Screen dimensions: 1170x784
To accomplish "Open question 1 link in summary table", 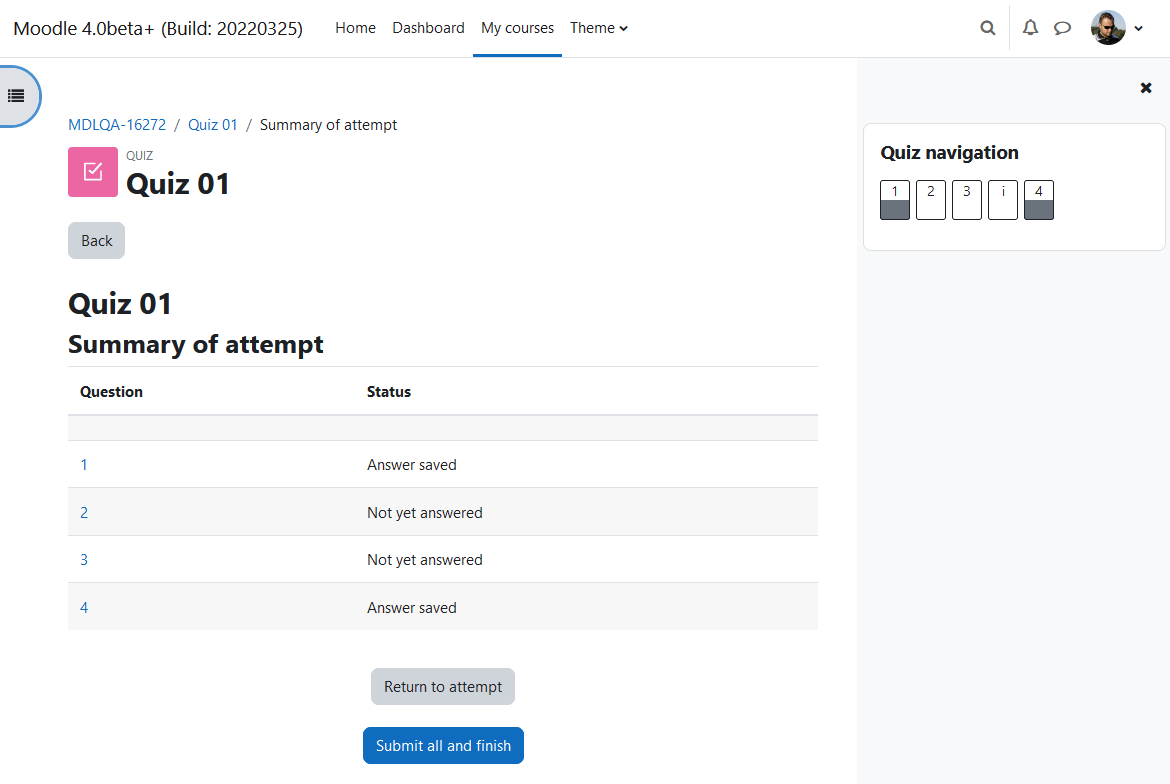I will click(x=84, y=465).
